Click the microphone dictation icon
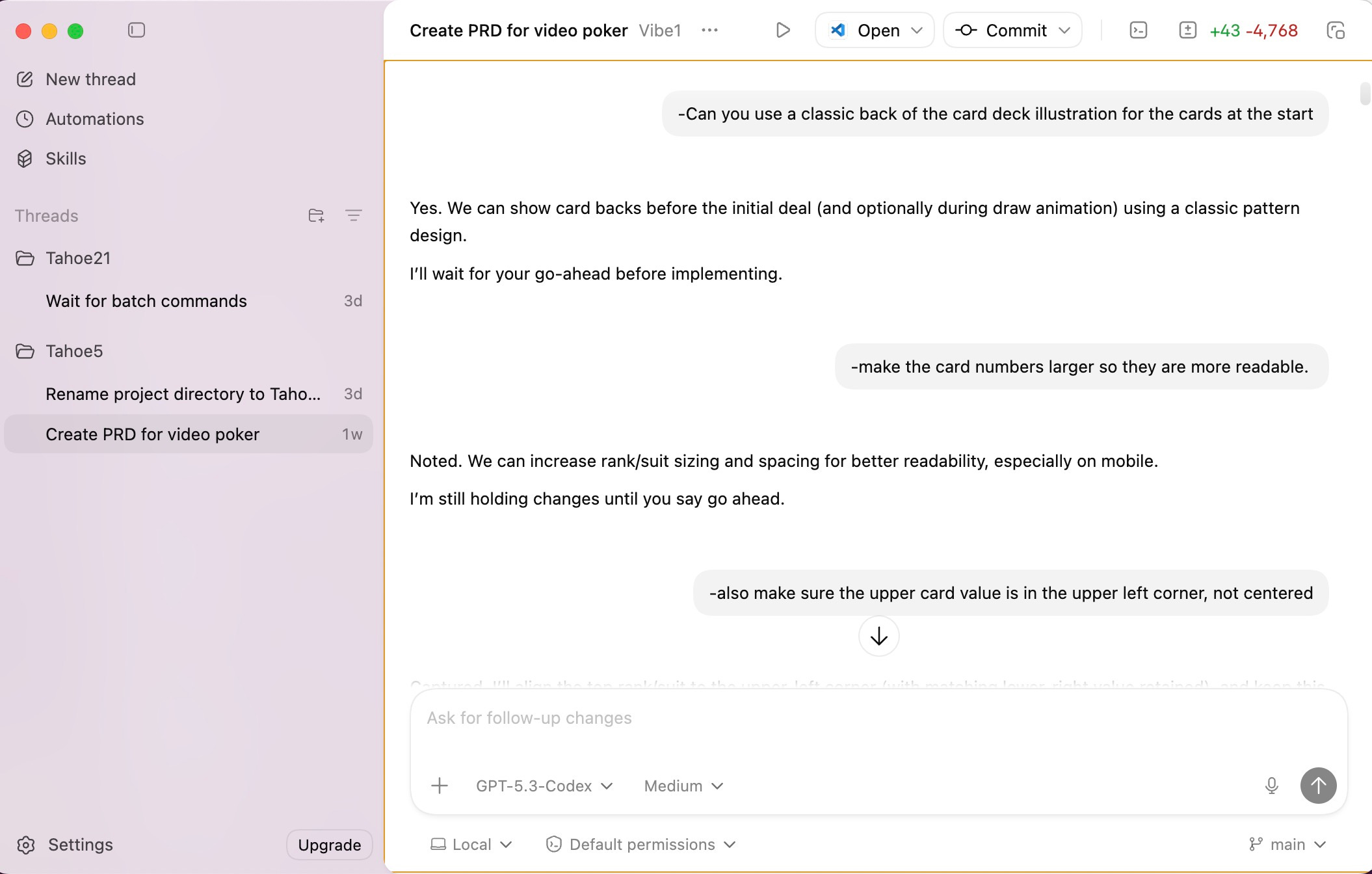This screenshot has height=874, width=1372. pyautogui.click(x=1272, y=786)
